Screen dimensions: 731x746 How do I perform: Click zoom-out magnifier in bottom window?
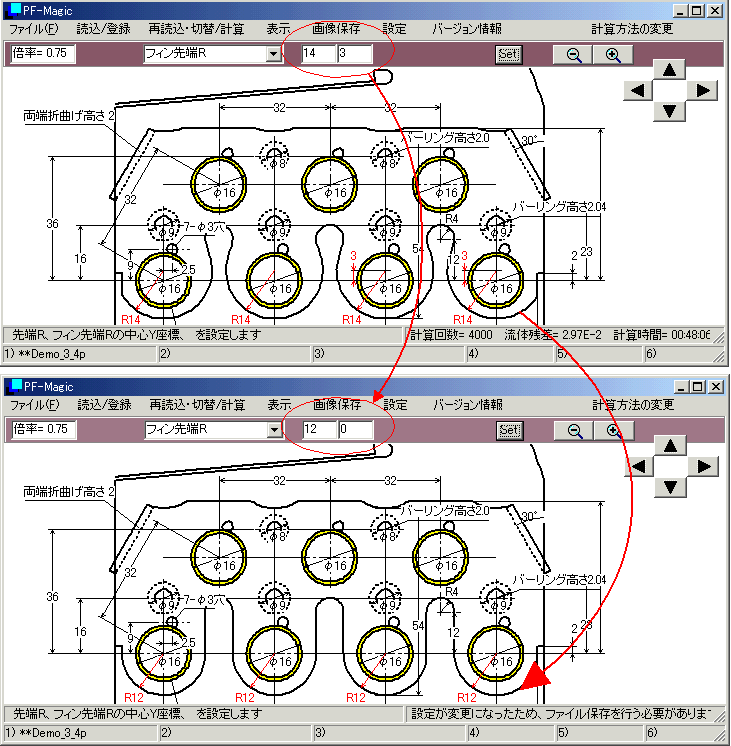(x=574, y=431)
